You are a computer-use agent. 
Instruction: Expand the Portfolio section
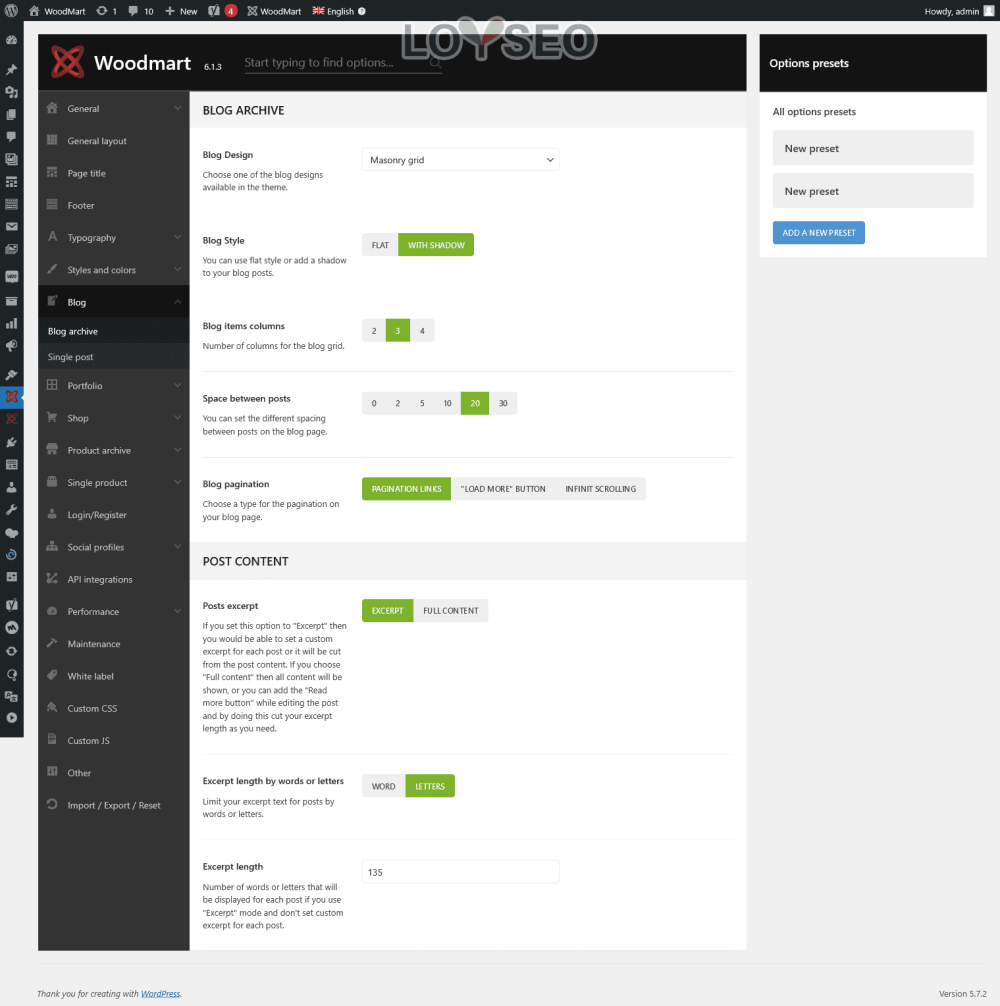tap(114, 386)
